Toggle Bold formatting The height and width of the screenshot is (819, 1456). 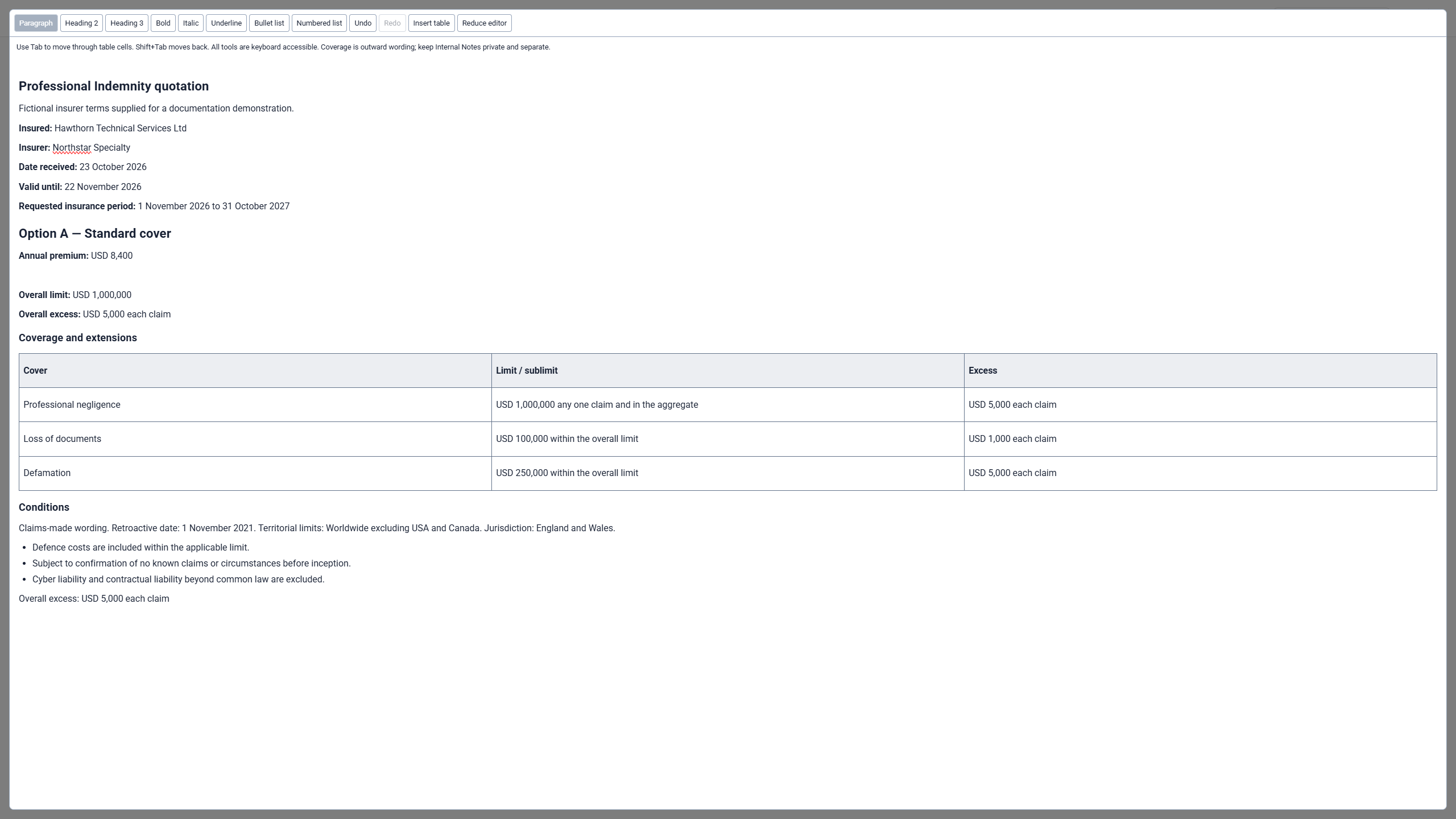pos(163,23)
